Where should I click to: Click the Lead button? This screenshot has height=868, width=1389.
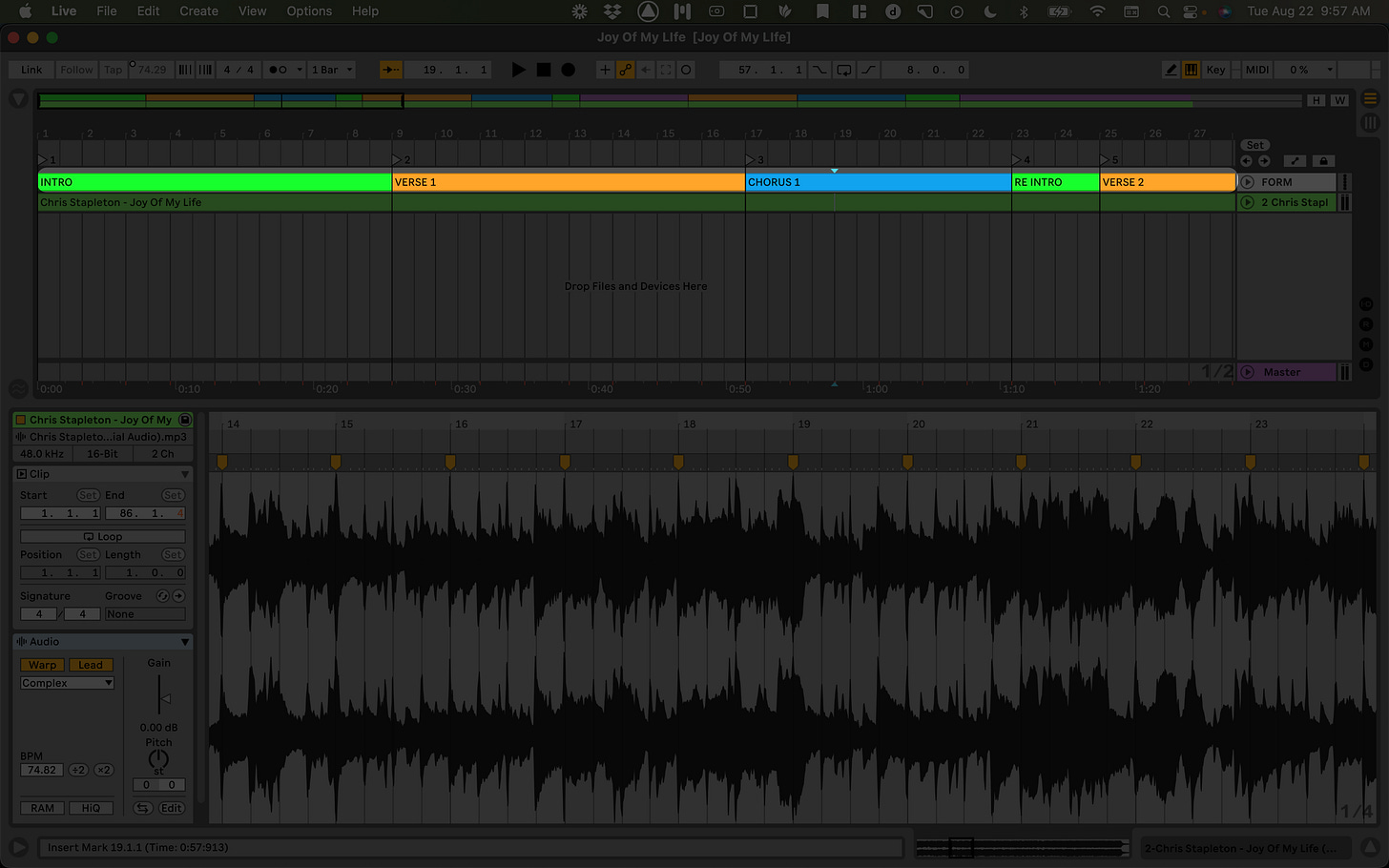point(91,665)
